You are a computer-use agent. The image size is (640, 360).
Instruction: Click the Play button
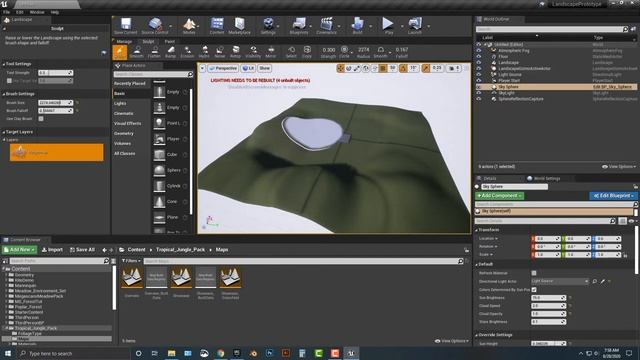tap(388, 26)
